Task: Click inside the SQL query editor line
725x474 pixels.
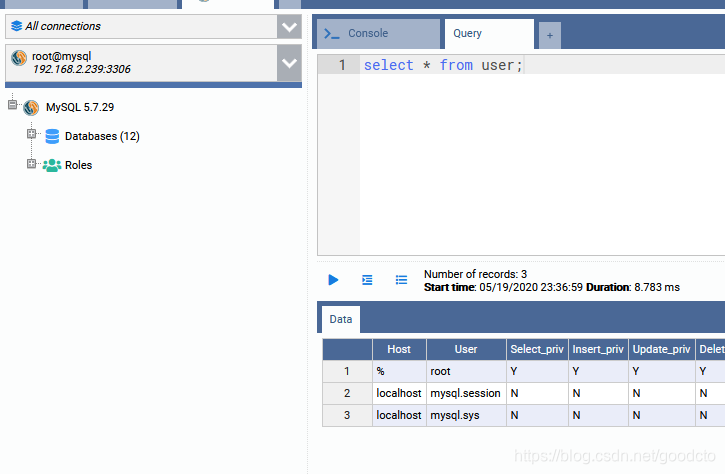Action: [x=542, y=65]
